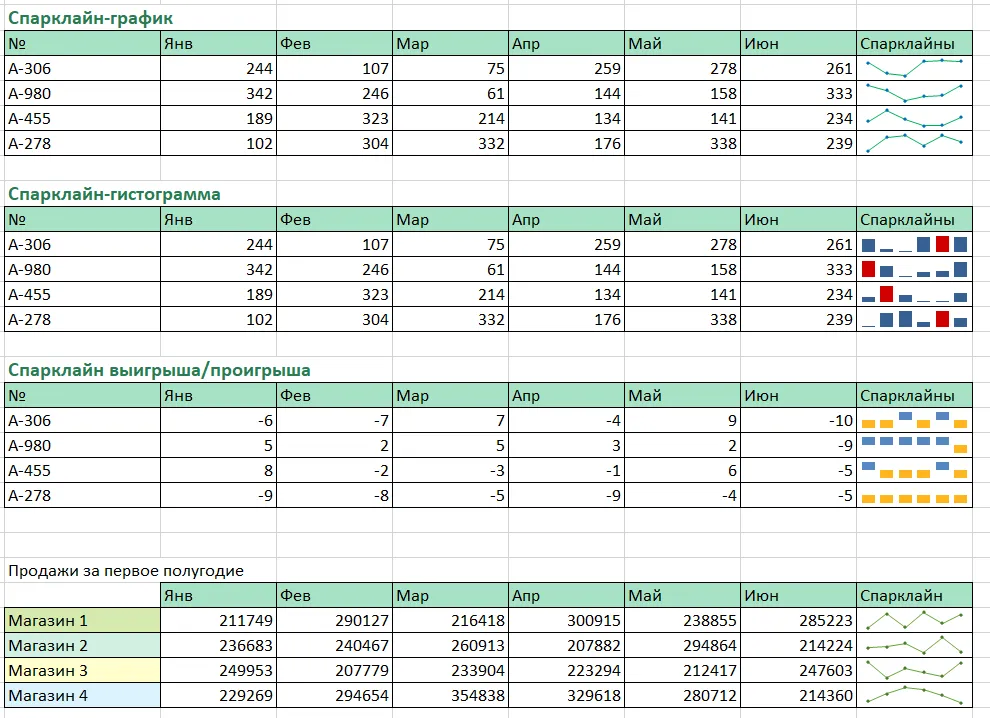Select the cell containing 329618
This screenshot has height=718, width=990.
(x=566, y=695)
